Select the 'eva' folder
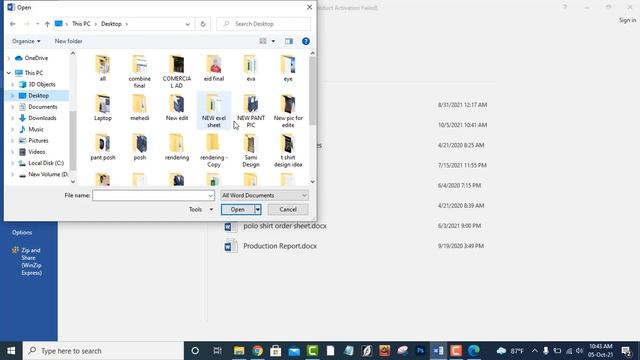 tap(251, 68)
